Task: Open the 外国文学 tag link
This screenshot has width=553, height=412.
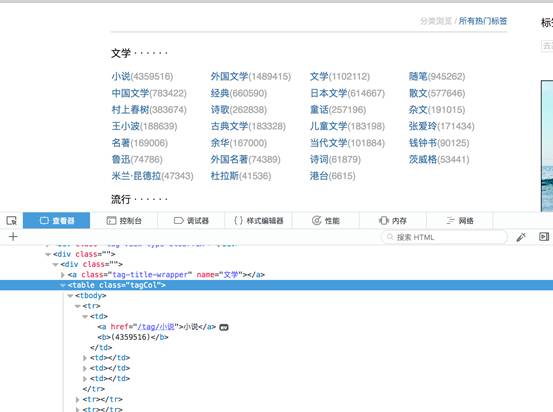Action: [229, 76]
